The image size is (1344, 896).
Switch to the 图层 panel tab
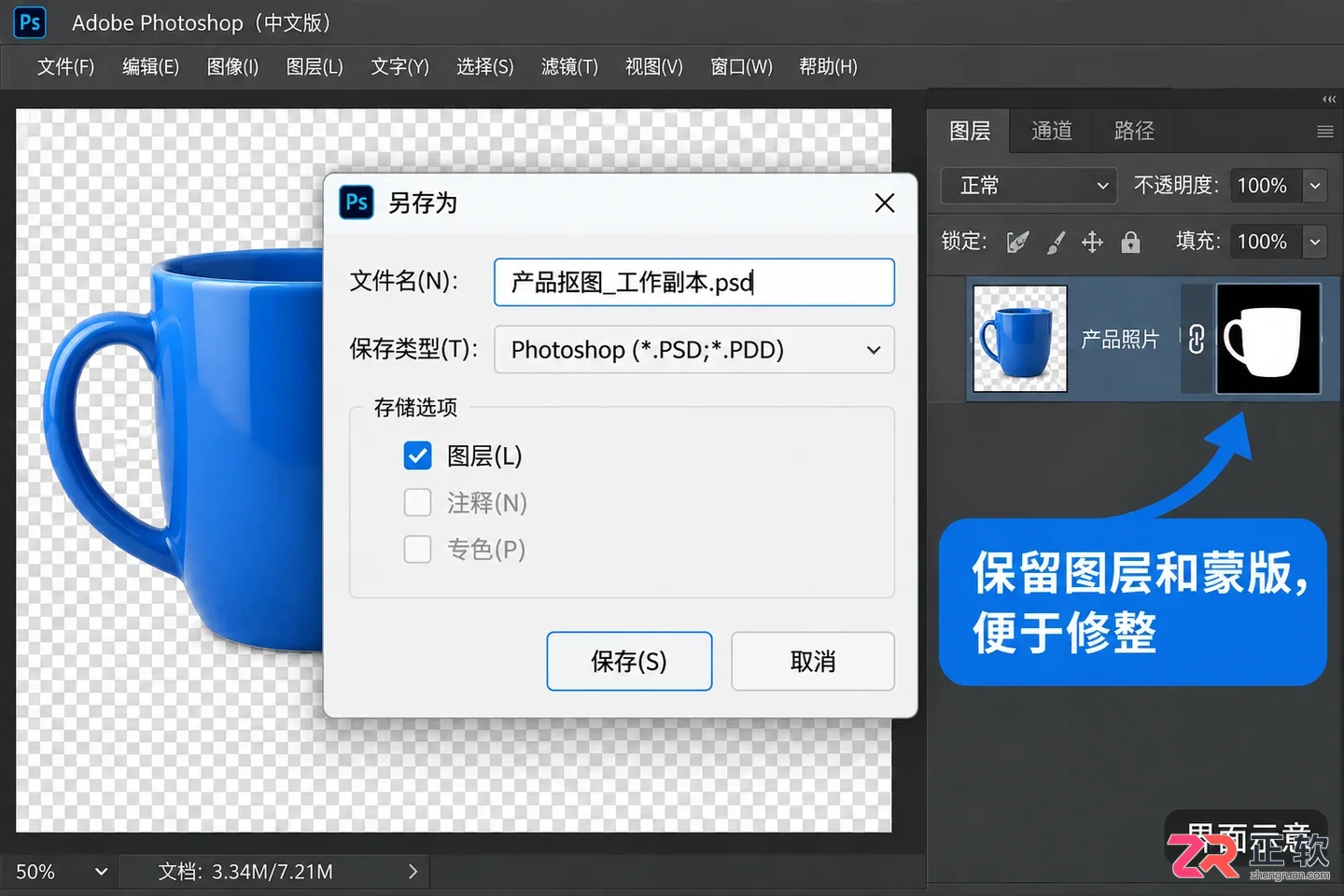tap(970, 131)
